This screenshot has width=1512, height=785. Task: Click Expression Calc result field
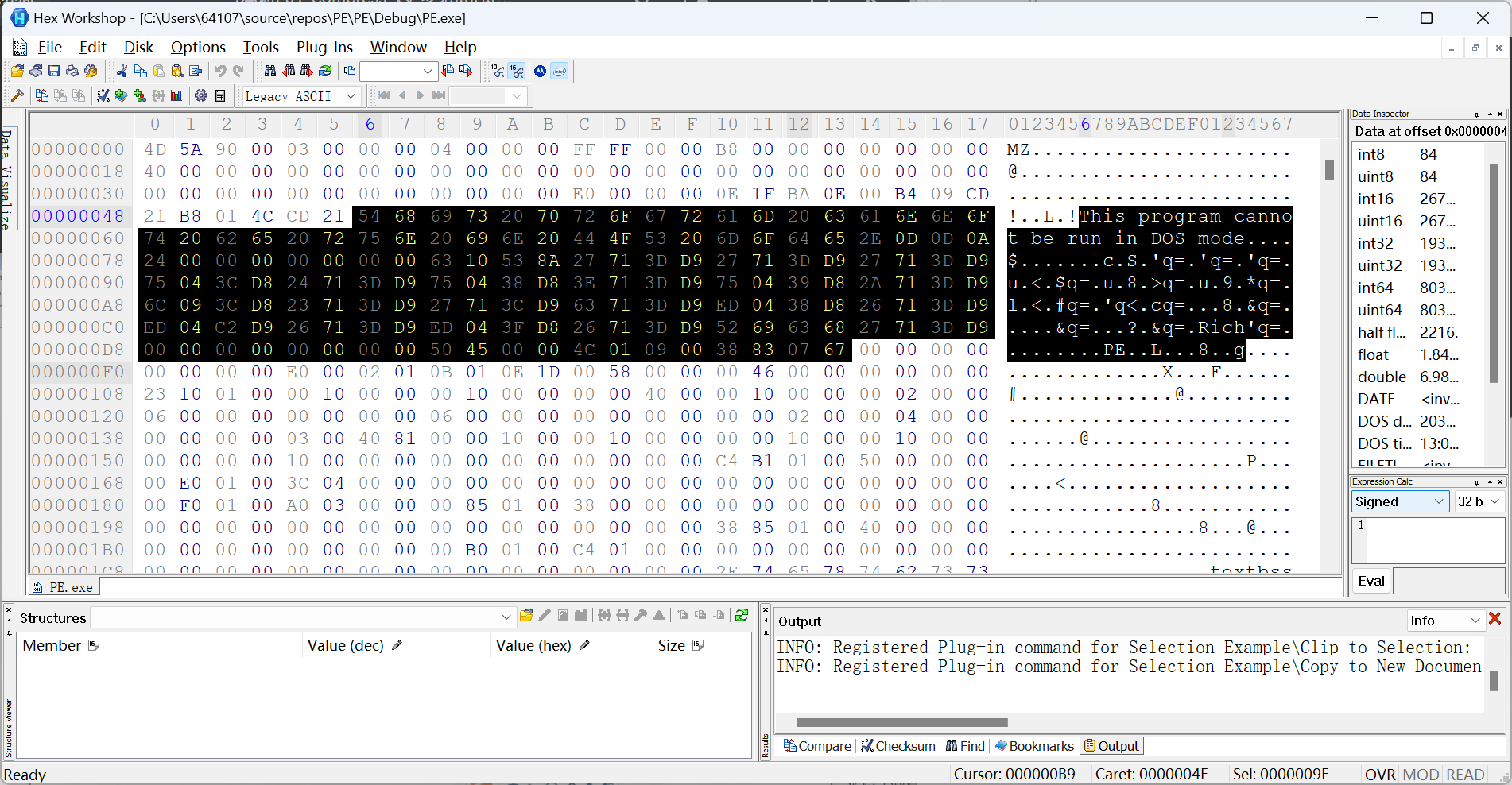click(1448, 581)
